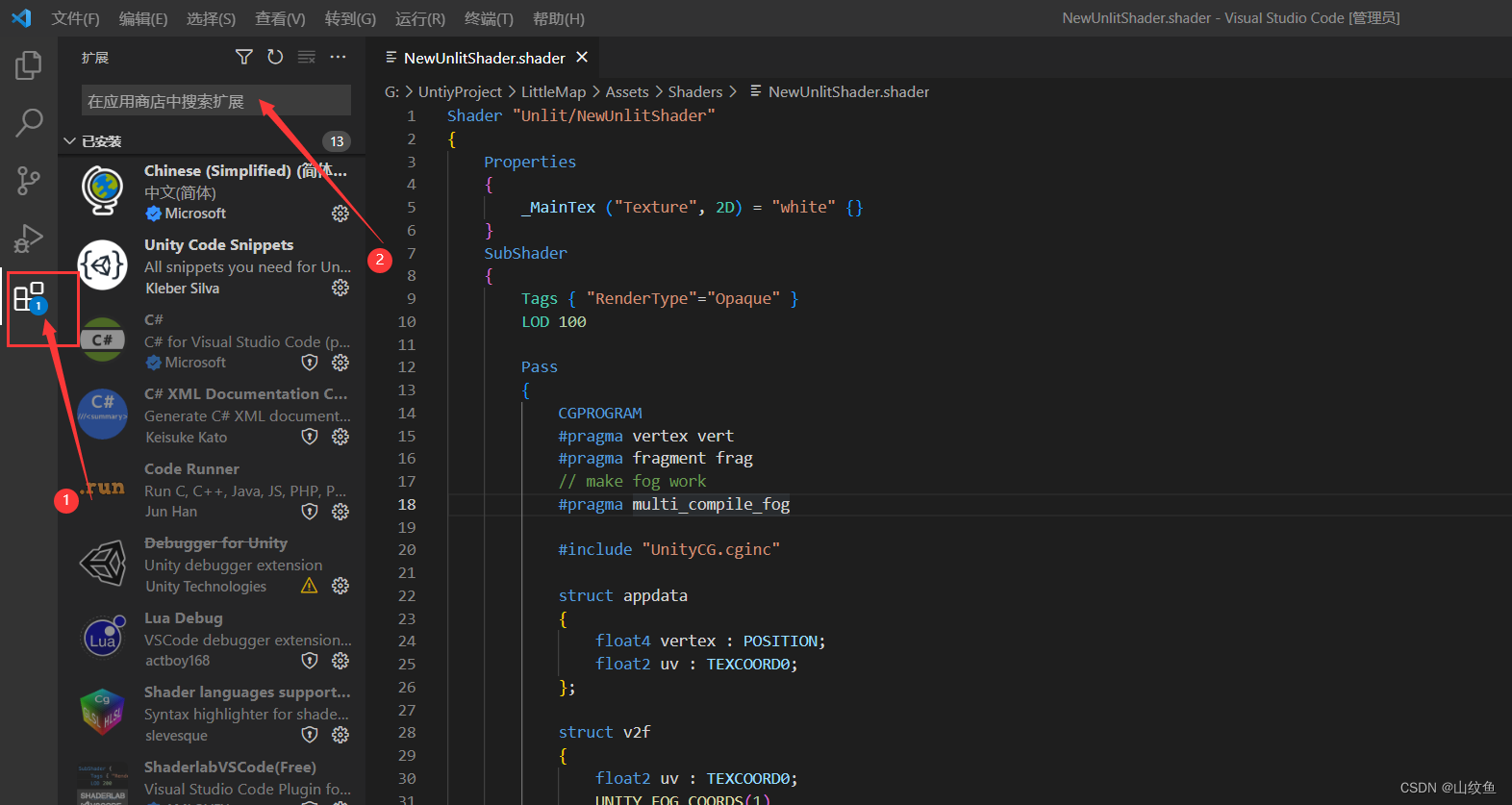
Task: Select the C# XML Documentation extension entry
Action: pos(212,415)
